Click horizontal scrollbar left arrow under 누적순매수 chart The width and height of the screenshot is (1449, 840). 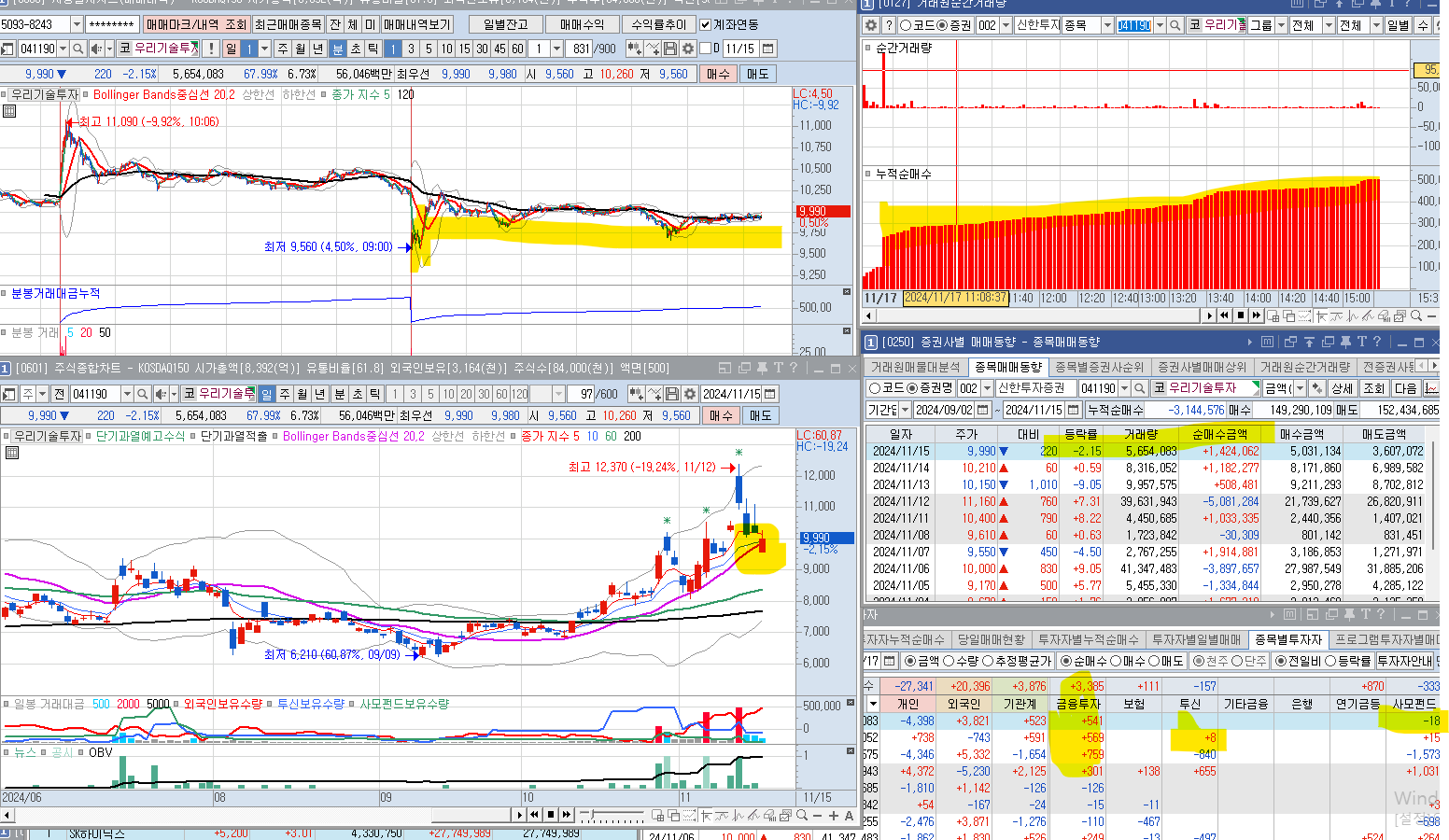868,315
